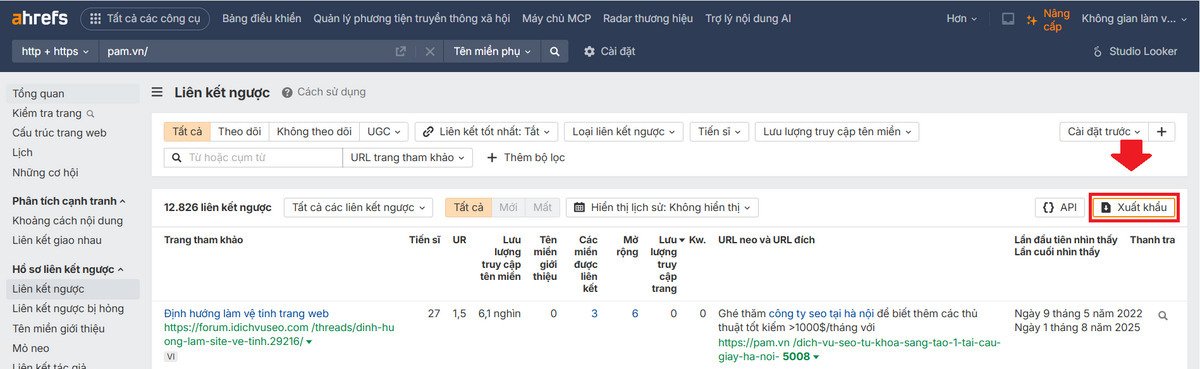
Task: Select the Theo dõi filter
Action: pyautogui.click(x=239, y=131)
